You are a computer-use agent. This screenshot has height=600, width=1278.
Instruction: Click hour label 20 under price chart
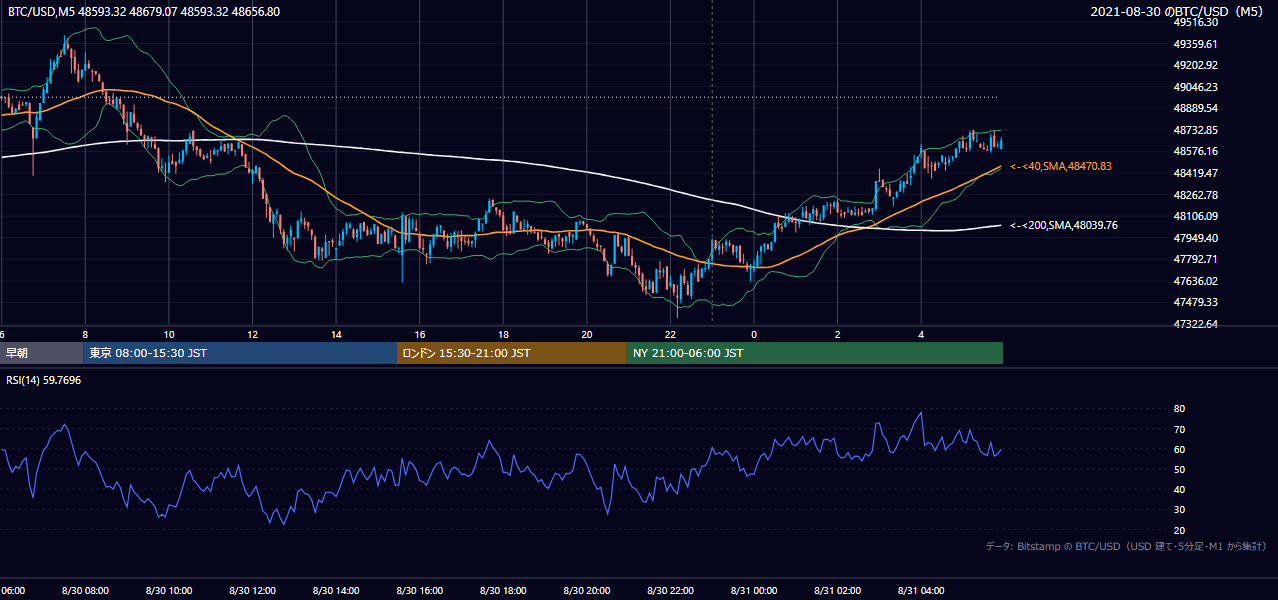[x=587, y=334]
